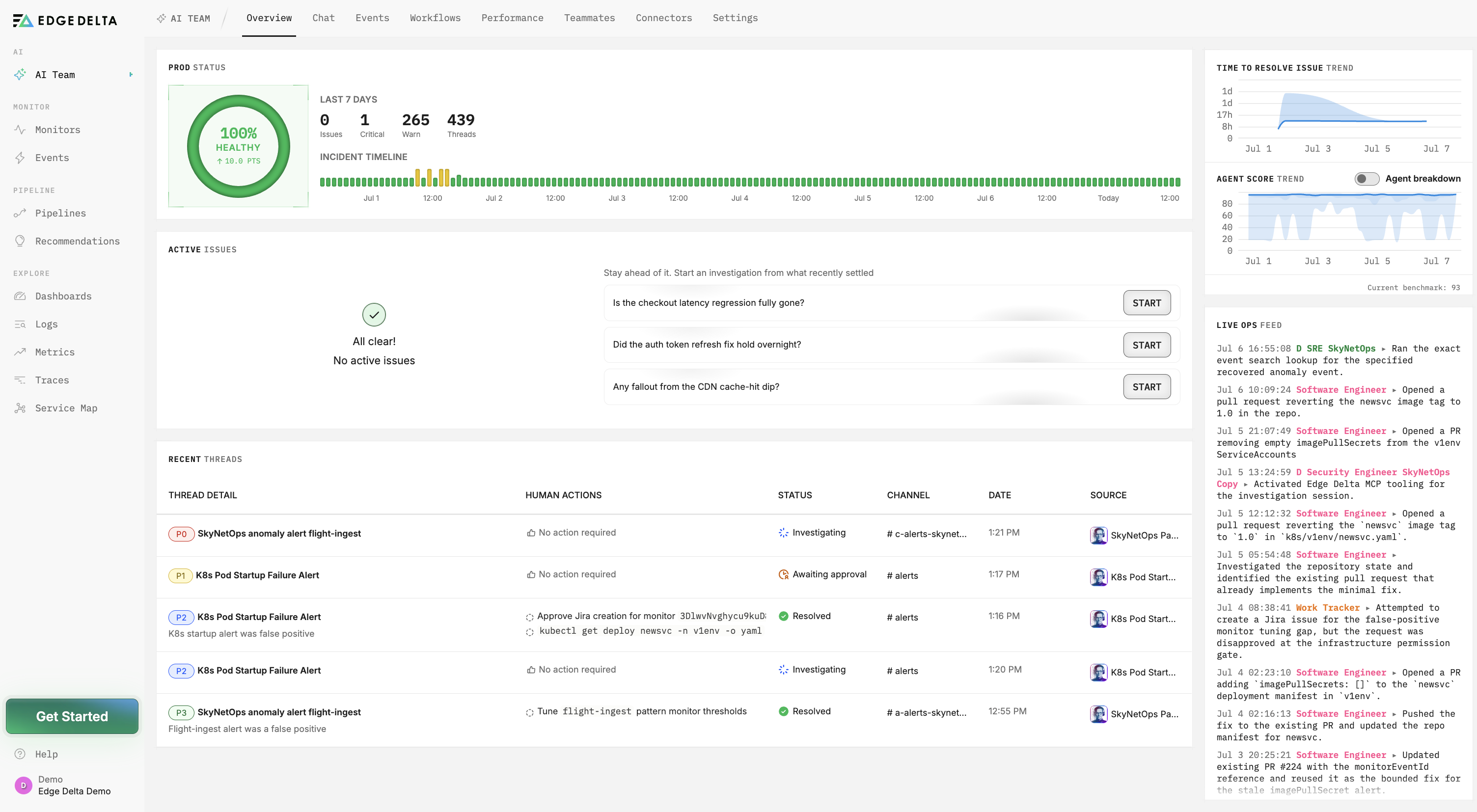The image size is (1477, 812).
Task: Click the Work Tracker feed entry label
Action: 1327,608
